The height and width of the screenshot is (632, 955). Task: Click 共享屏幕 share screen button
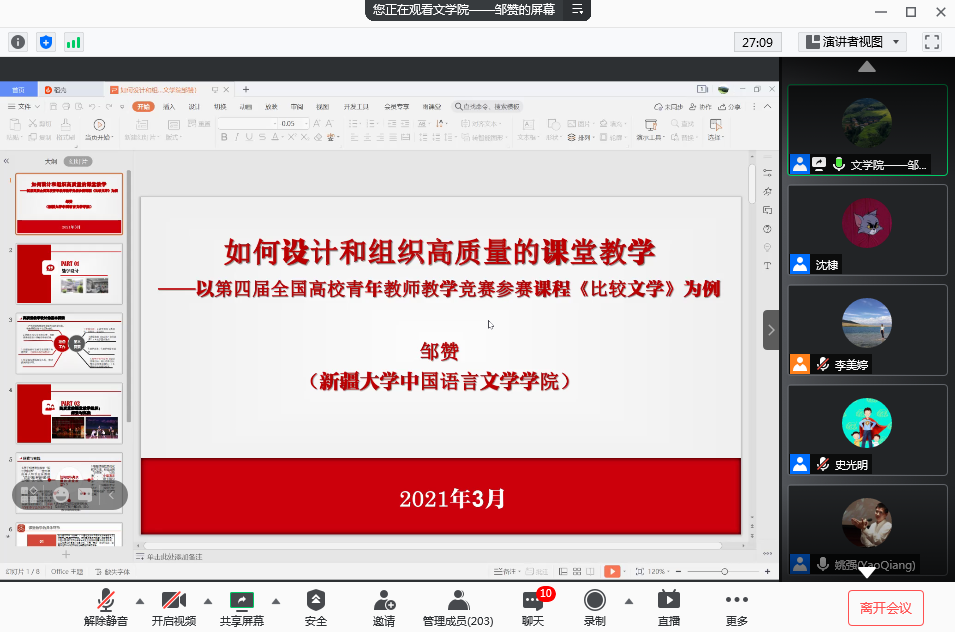click(242, 606)
